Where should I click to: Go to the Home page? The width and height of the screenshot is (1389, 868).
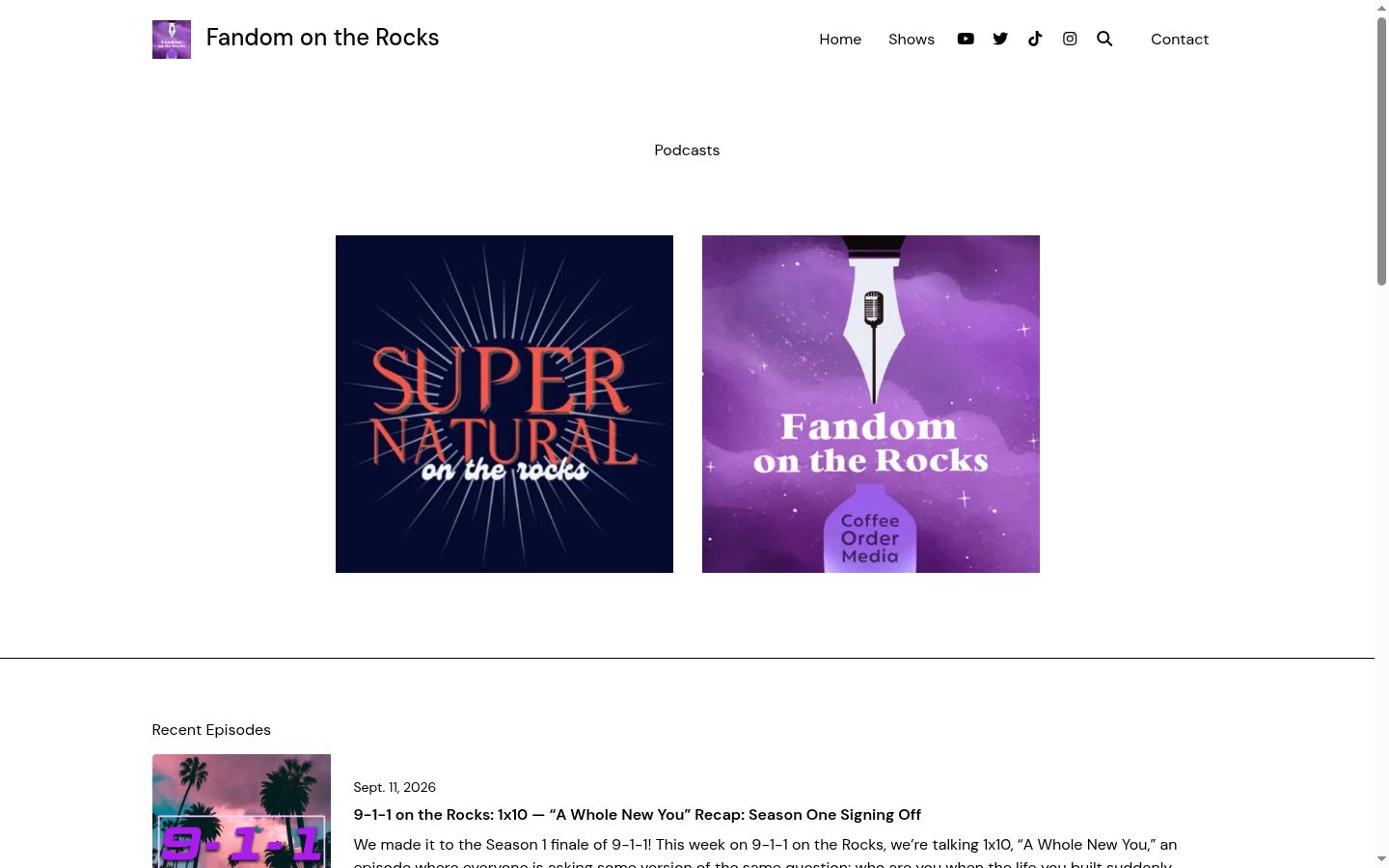pos(840,40)
